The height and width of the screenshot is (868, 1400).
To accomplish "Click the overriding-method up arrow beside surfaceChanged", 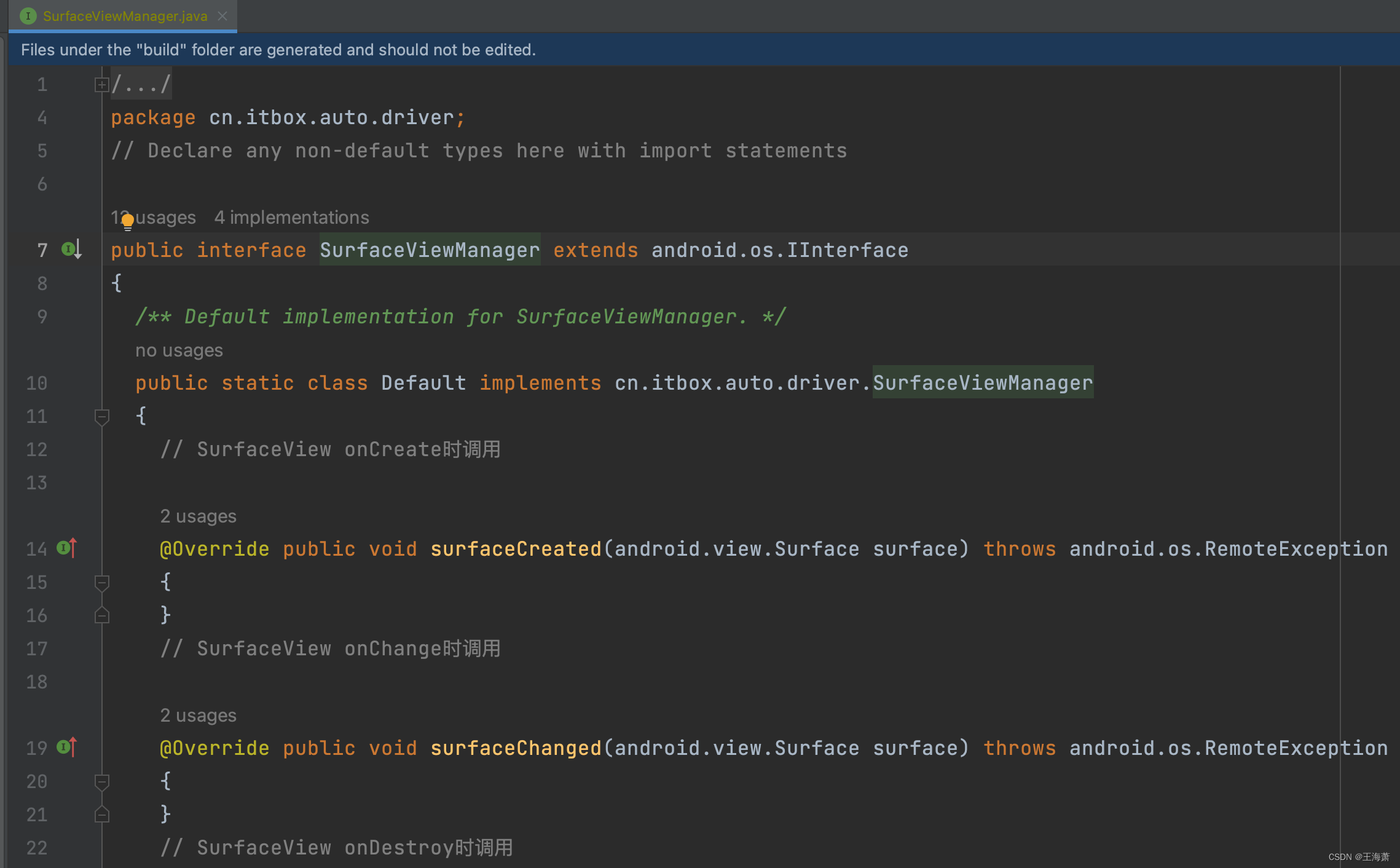I will (72, 747).
